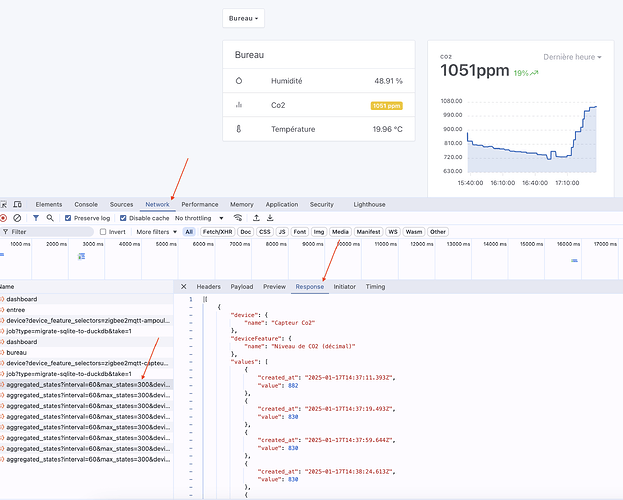Expand the Dernière heure period selector
This screenshot has width=623, height=500.
click(x=572, y=57)
